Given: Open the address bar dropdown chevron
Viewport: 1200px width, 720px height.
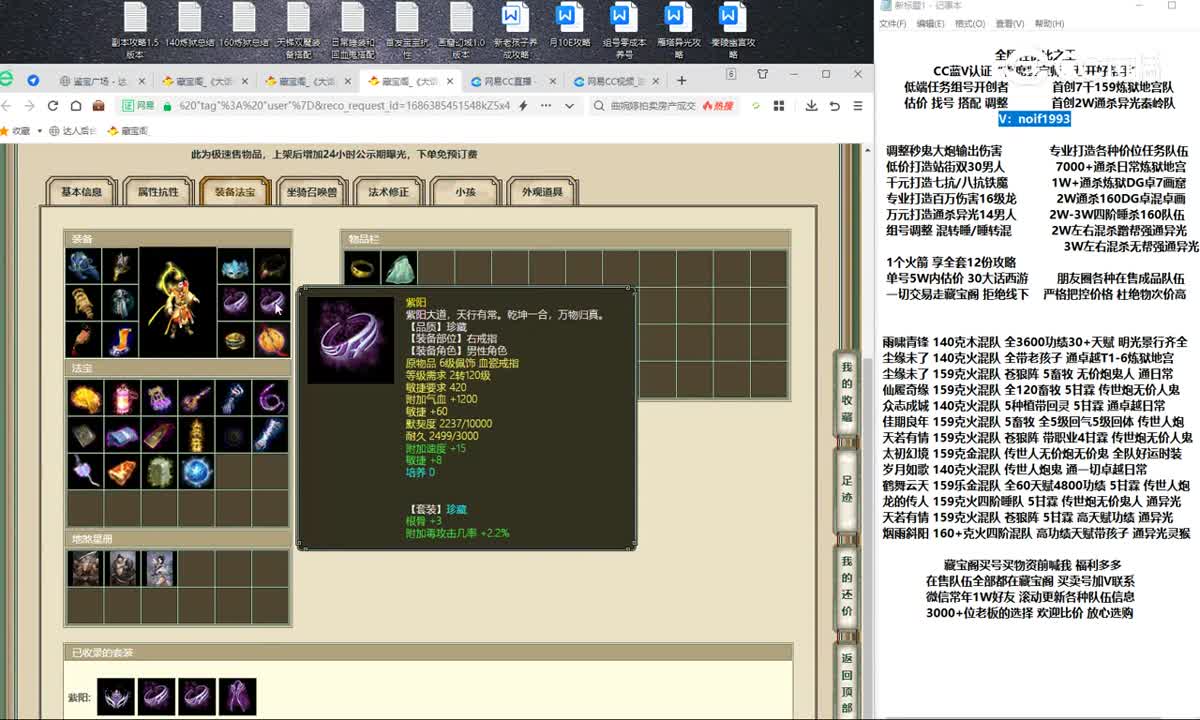Looking at the screenshot, I should pos(567,106).
